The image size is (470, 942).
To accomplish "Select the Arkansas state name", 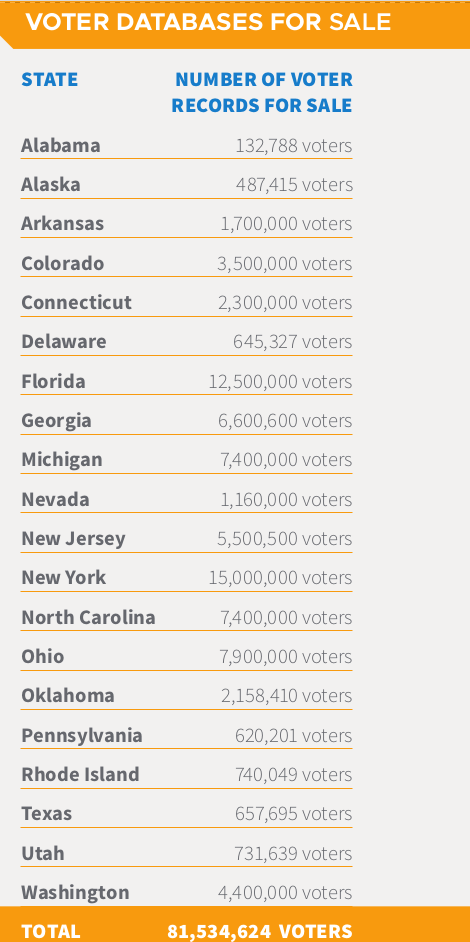I will [63, 223].
